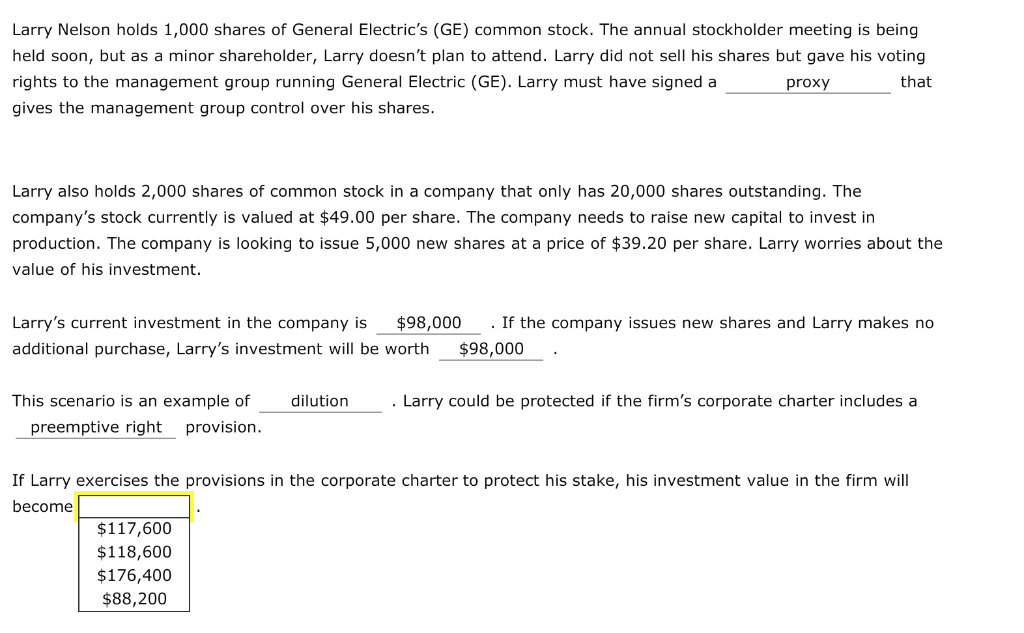Select the $88,200 answer choice

pyautogui.click(x=134, y=599)
